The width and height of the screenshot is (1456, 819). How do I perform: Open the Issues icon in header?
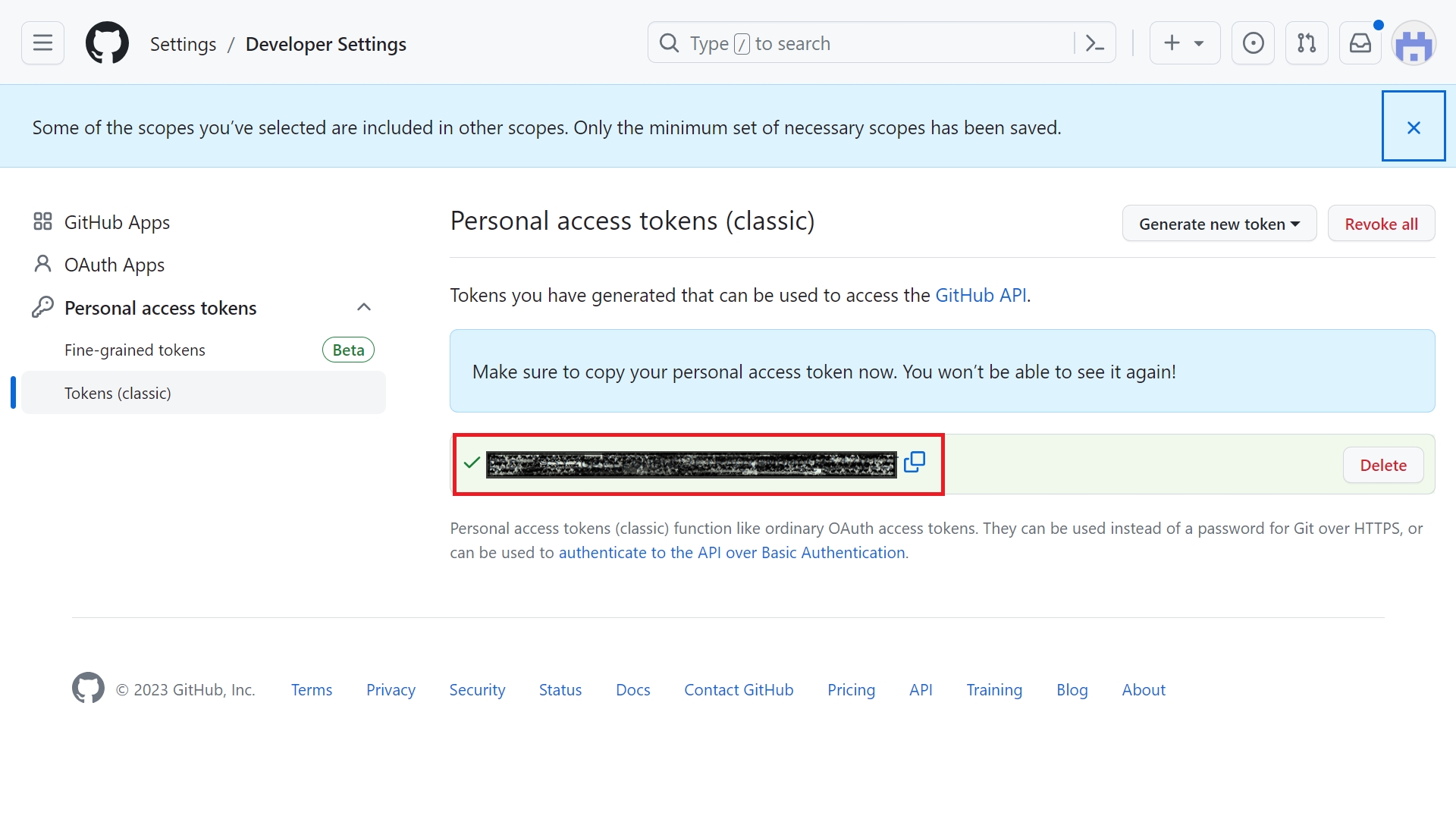pos(1253,43)
